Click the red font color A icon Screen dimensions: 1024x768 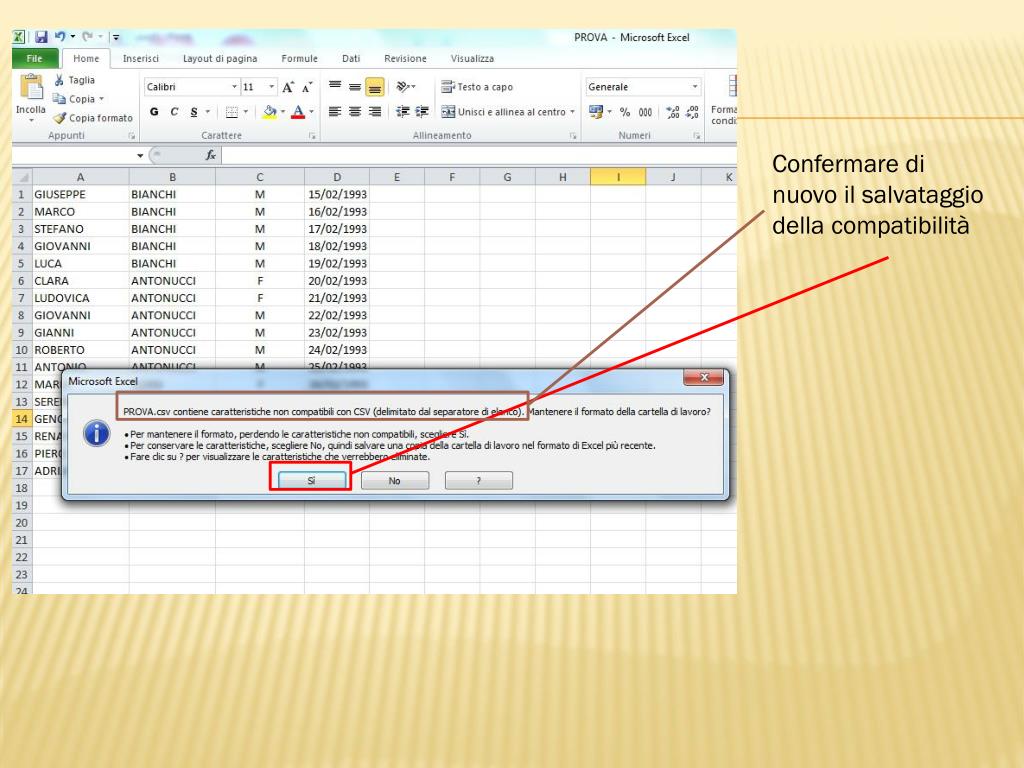tap(298, 112)
